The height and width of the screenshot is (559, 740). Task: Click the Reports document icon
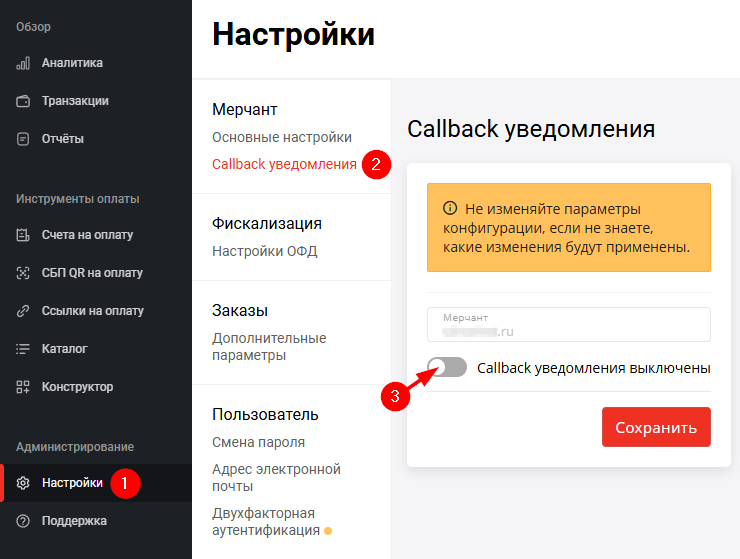[23, 139]
